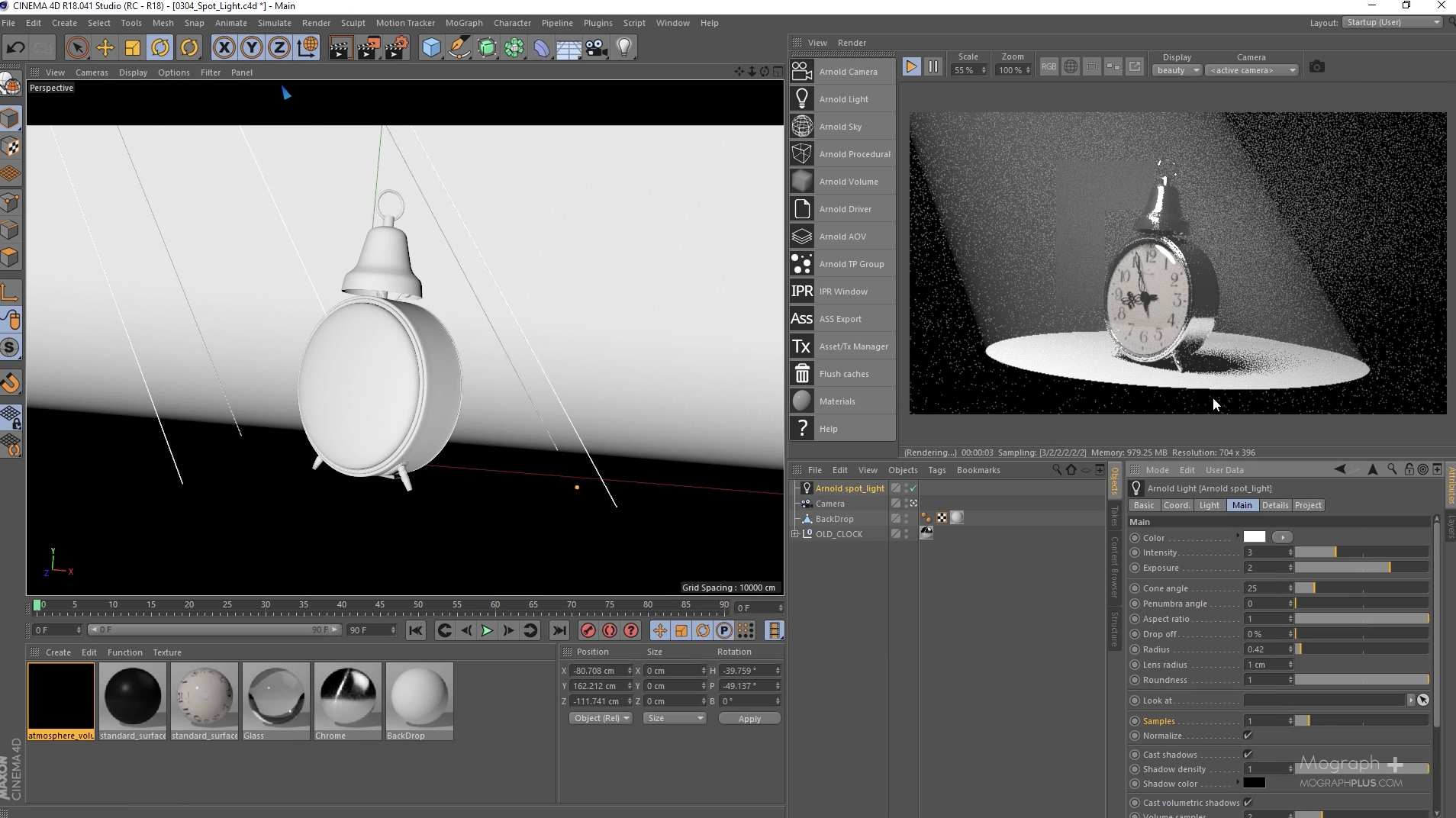Open the MoGraph menu

(463, 23)
